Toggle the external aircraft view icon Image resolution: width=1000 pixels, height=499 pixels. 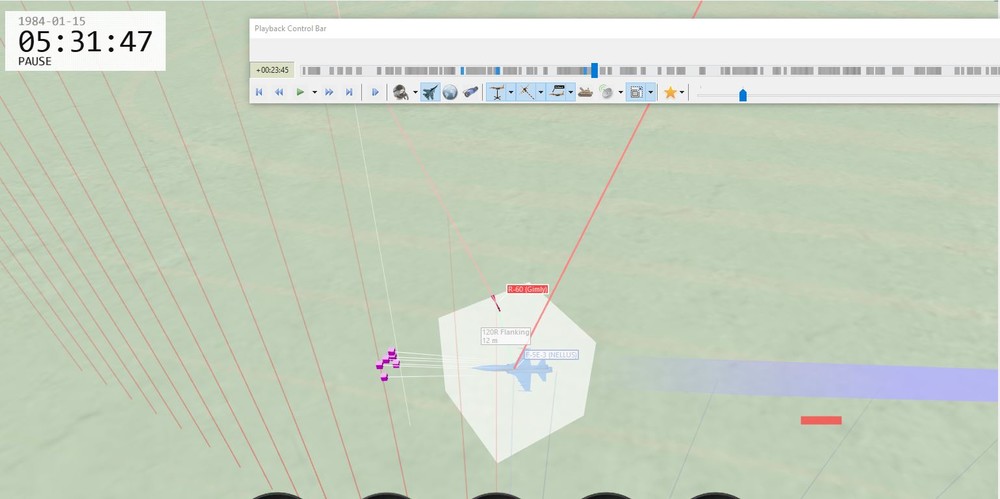click(430, 93)
